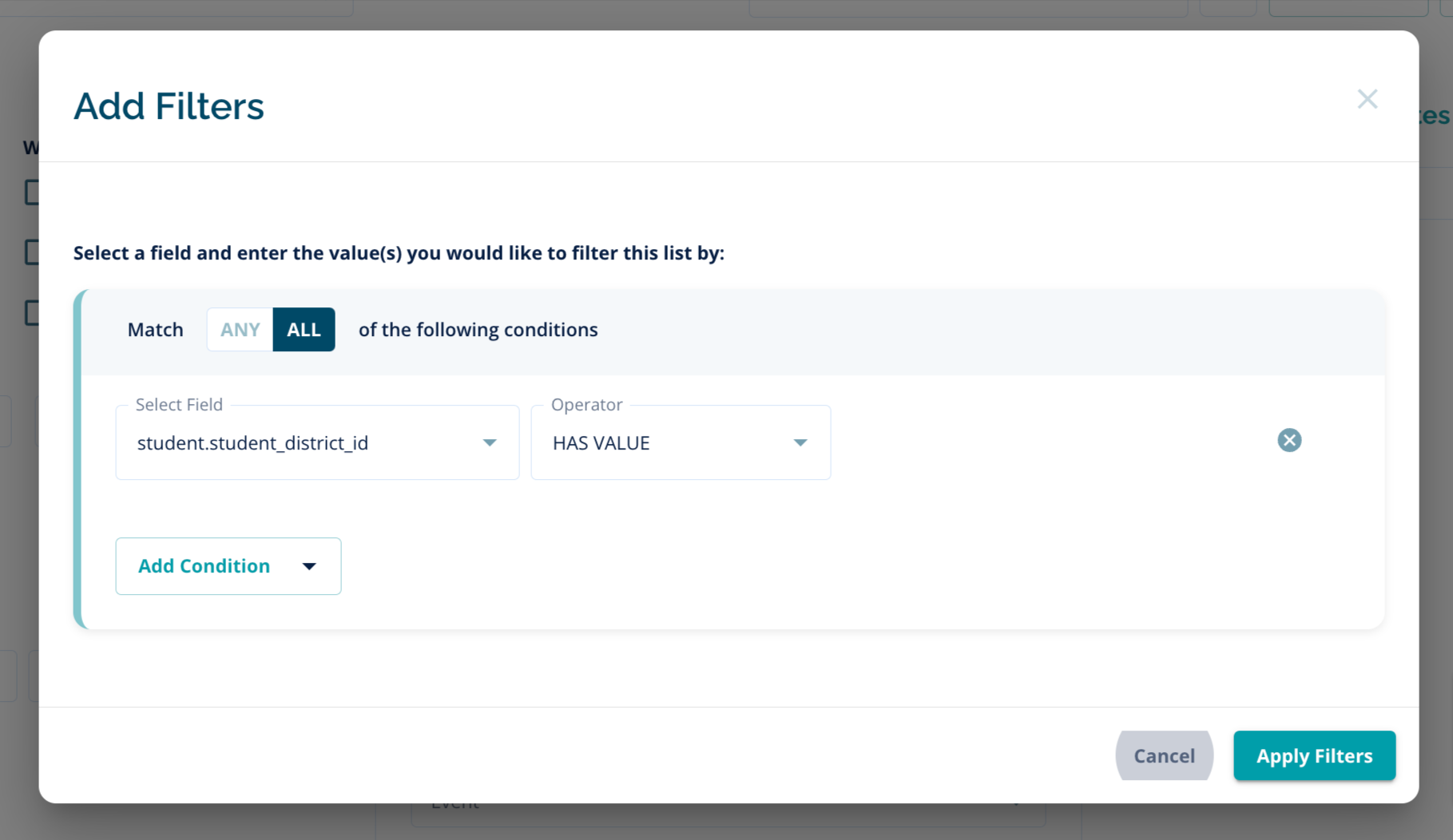Click the 'of the following conditions' text
The image size is (1453, 840).
pyautogui.click(x=478, y=330)
